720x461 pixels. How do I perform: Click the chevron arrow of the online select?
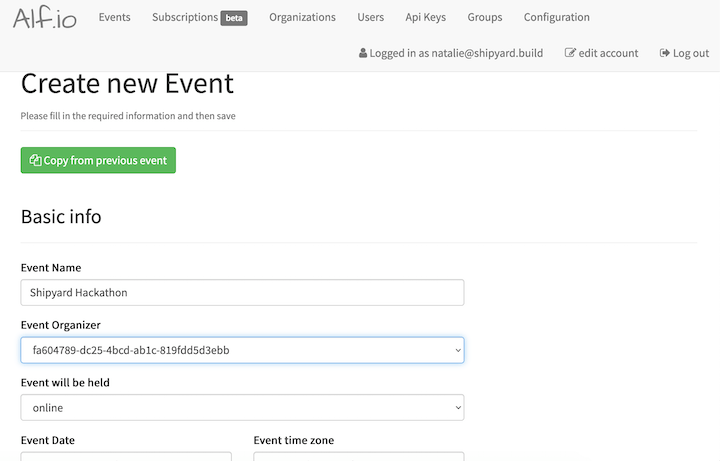pos(458,408)
